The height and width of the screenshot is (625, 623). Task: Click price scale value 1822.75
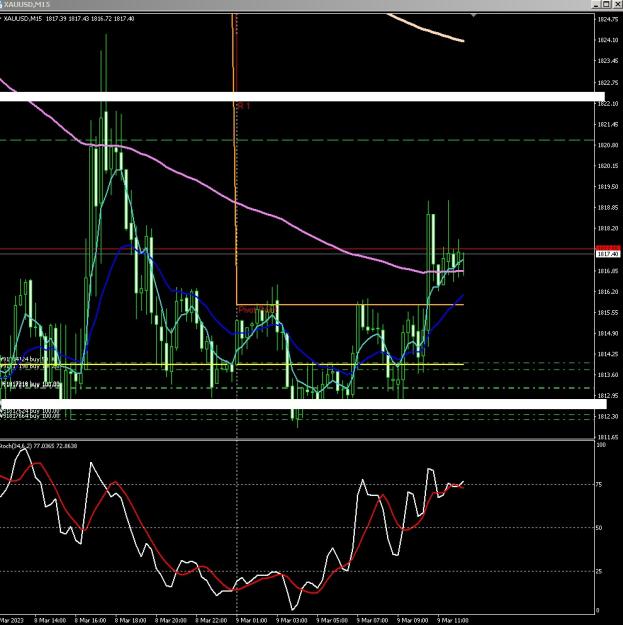[608, 83]
